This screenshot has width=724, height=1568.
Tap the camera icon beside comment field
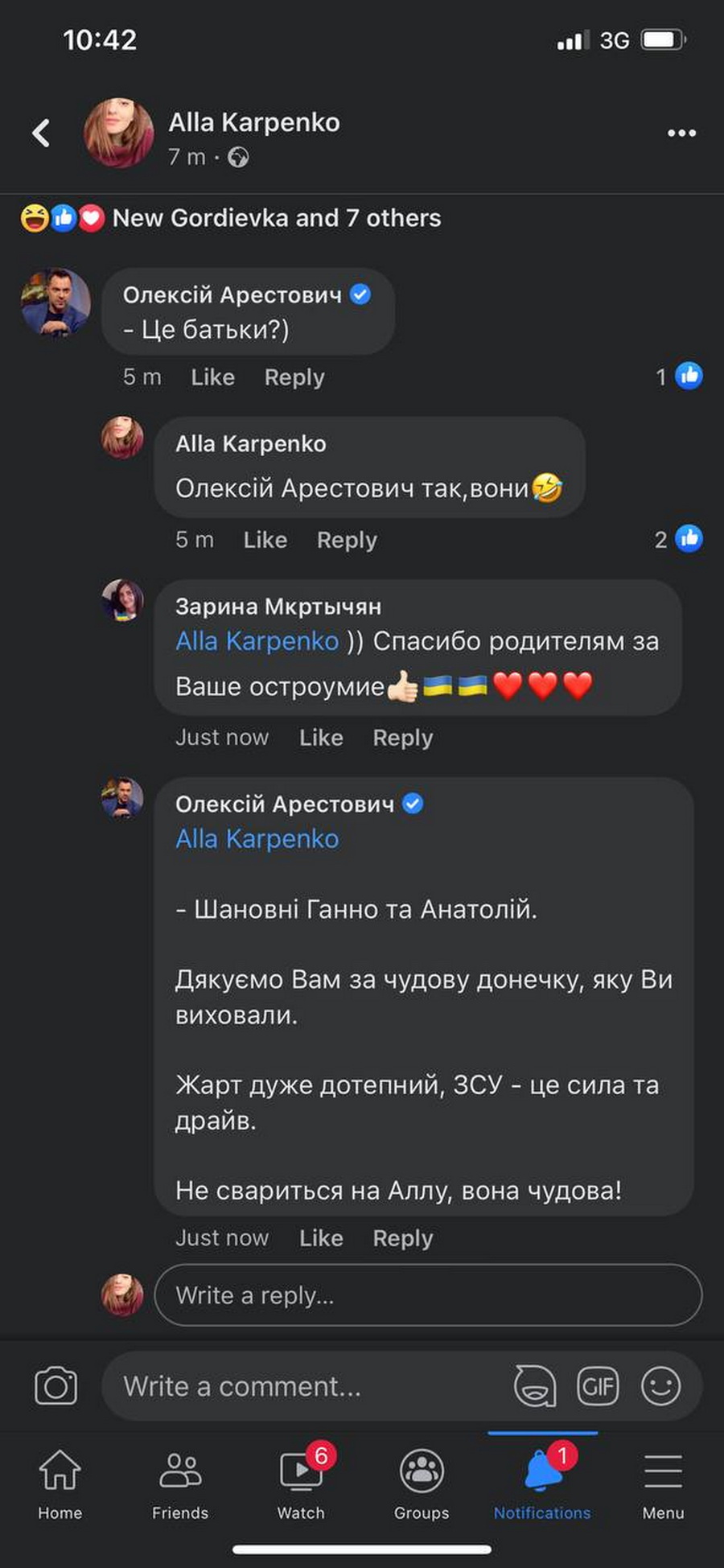pyautogui.click(x=56, y=1385)
